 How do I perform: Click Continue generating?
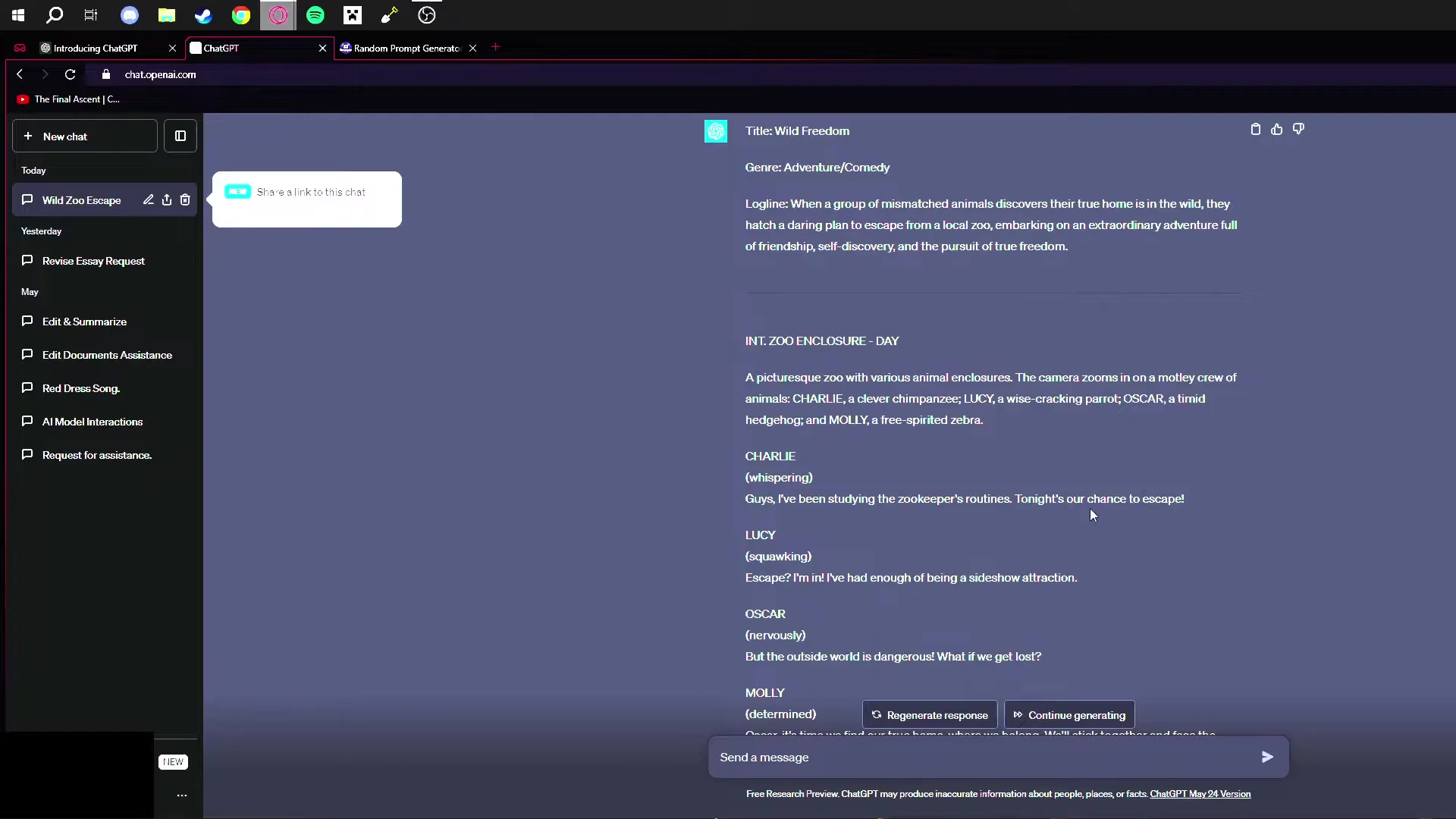click(1069, 715)
